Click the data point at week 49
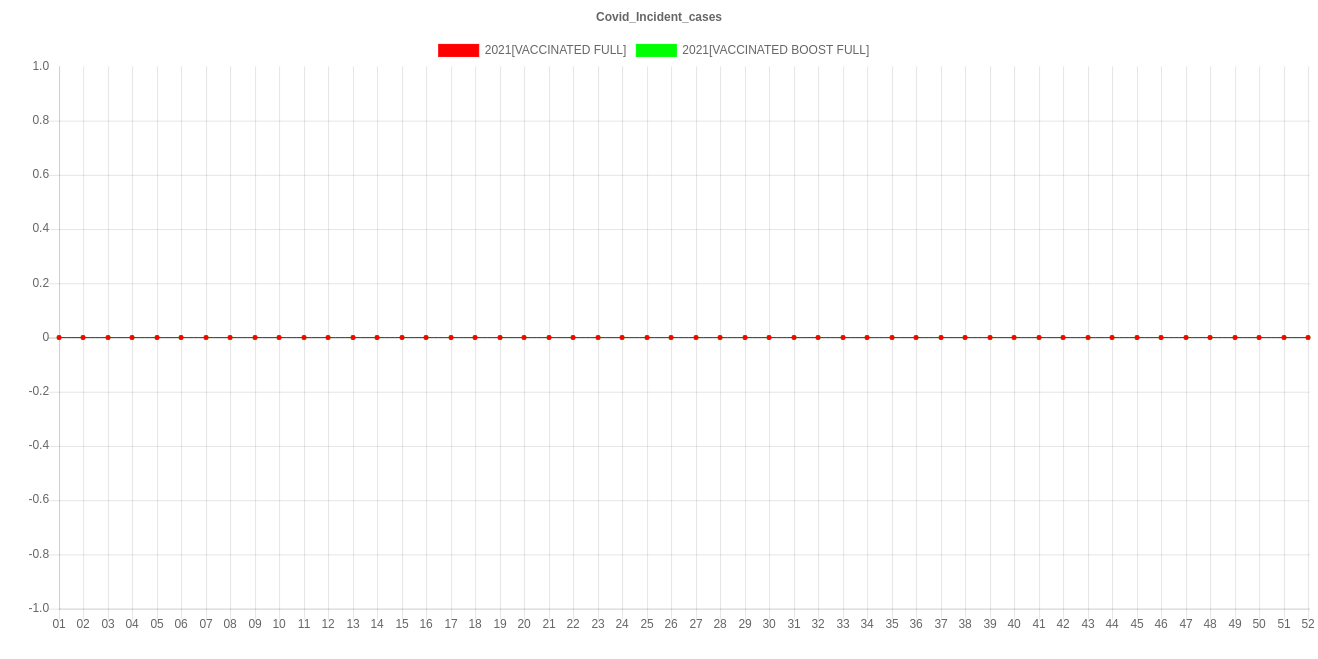 point(1235,337)
